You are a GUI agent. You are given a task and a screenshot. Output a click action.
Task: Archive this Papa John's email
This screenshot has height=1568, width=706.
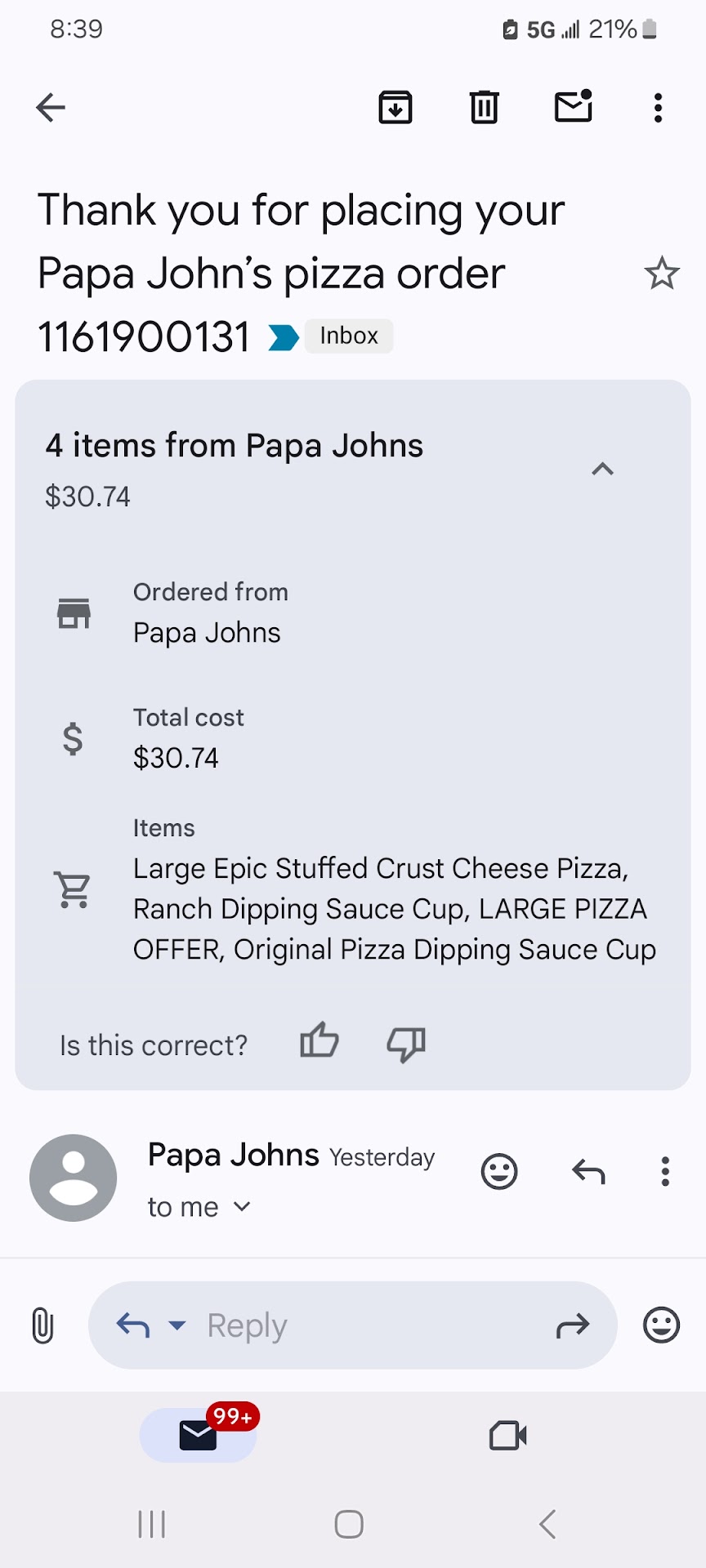pyautogui.click(x=395, y=107)
